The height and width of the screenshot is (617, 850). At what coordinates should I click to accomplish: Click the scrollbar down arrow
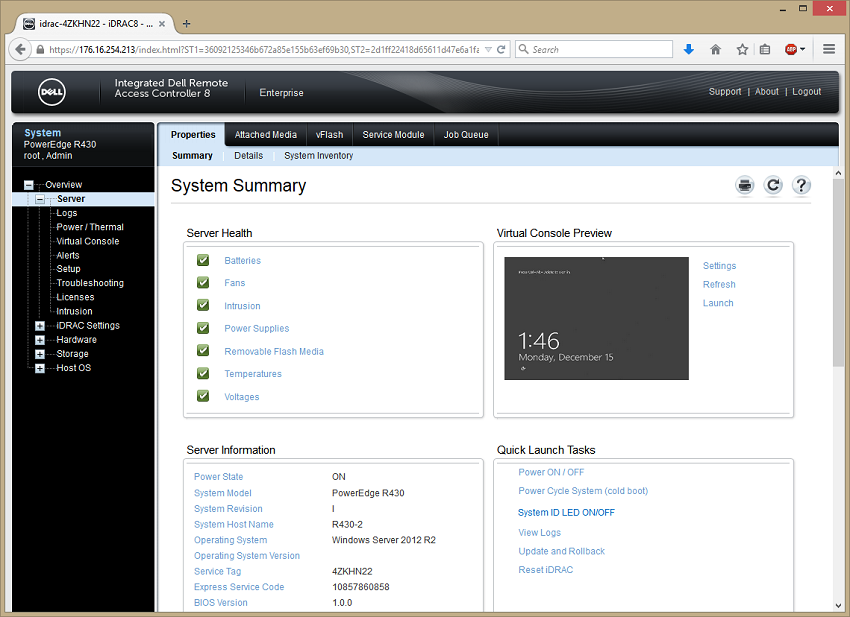(x=838, y=606)
